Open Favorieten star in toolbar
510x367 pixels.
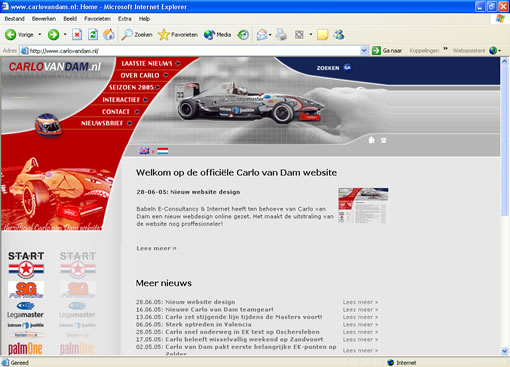178,34
